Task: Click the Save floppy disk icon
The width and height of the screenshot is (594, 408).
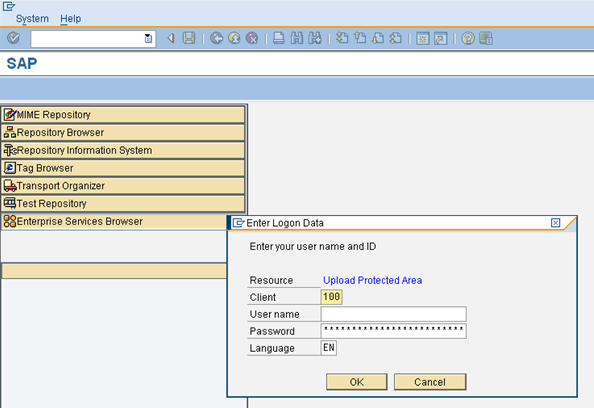Action: [x=189, y=38]
